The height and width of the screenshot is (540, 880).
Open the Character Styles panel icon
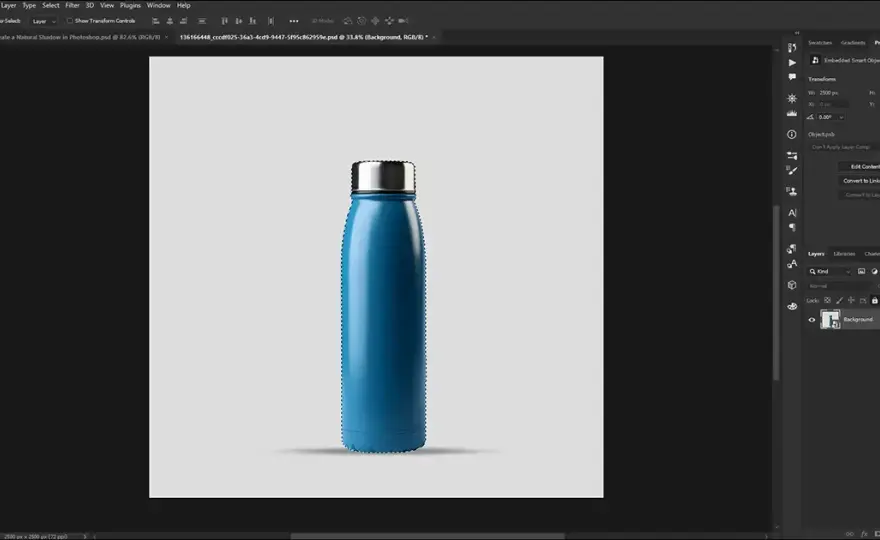tap(792, 264)
